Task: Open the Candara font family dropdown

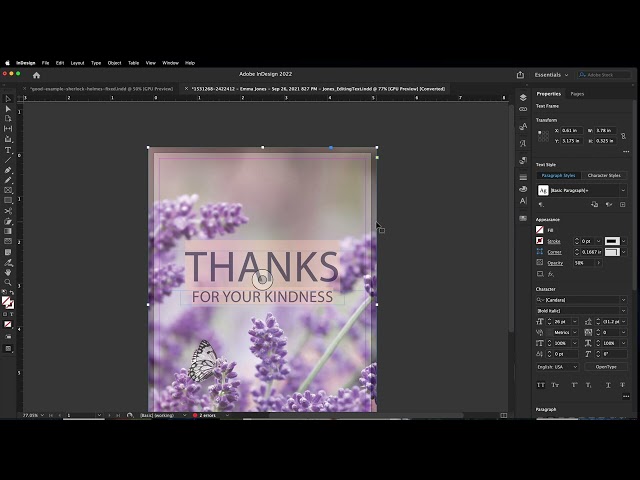Action: 623,300
